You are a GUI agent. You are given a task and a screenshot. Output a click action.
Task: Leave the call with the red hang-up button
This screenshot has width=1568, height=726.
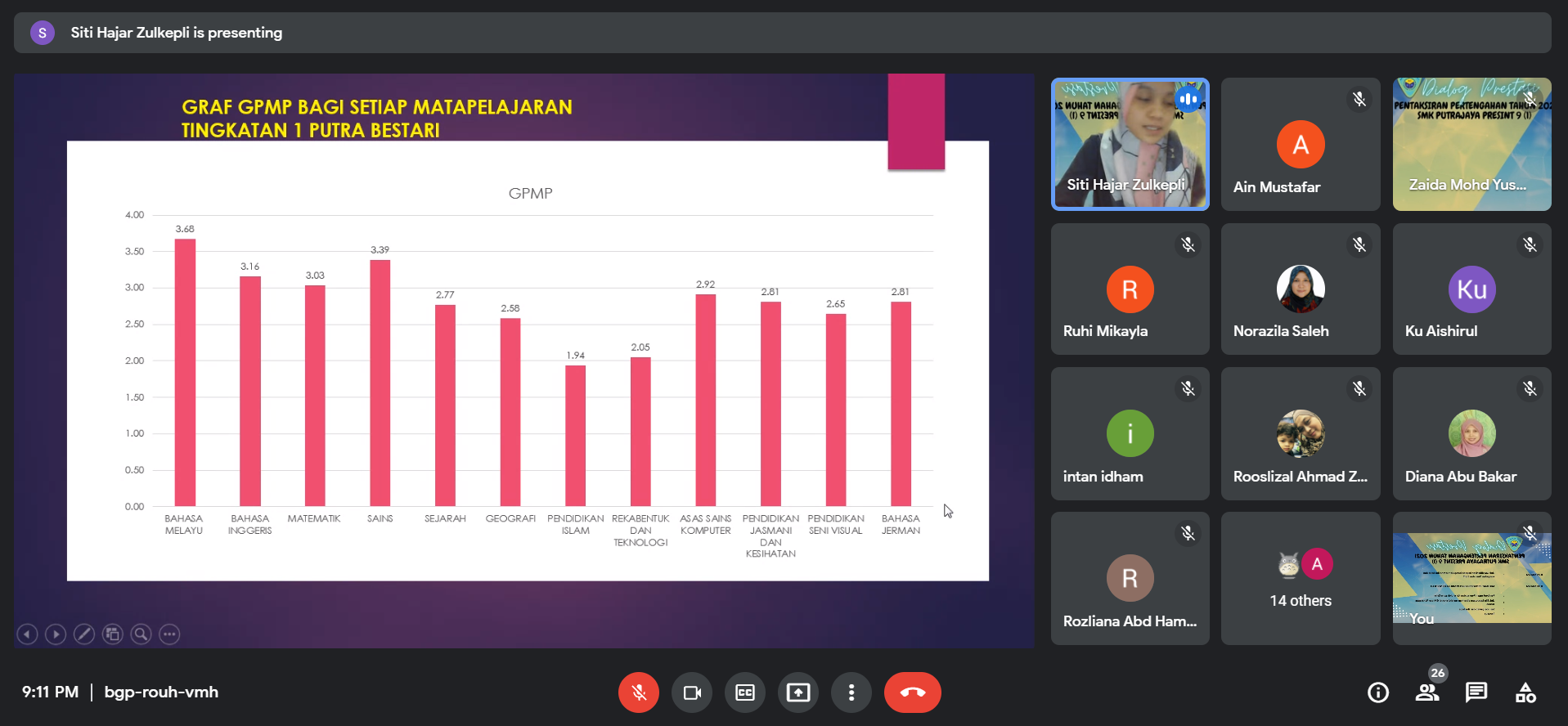(x=912, y=692)
